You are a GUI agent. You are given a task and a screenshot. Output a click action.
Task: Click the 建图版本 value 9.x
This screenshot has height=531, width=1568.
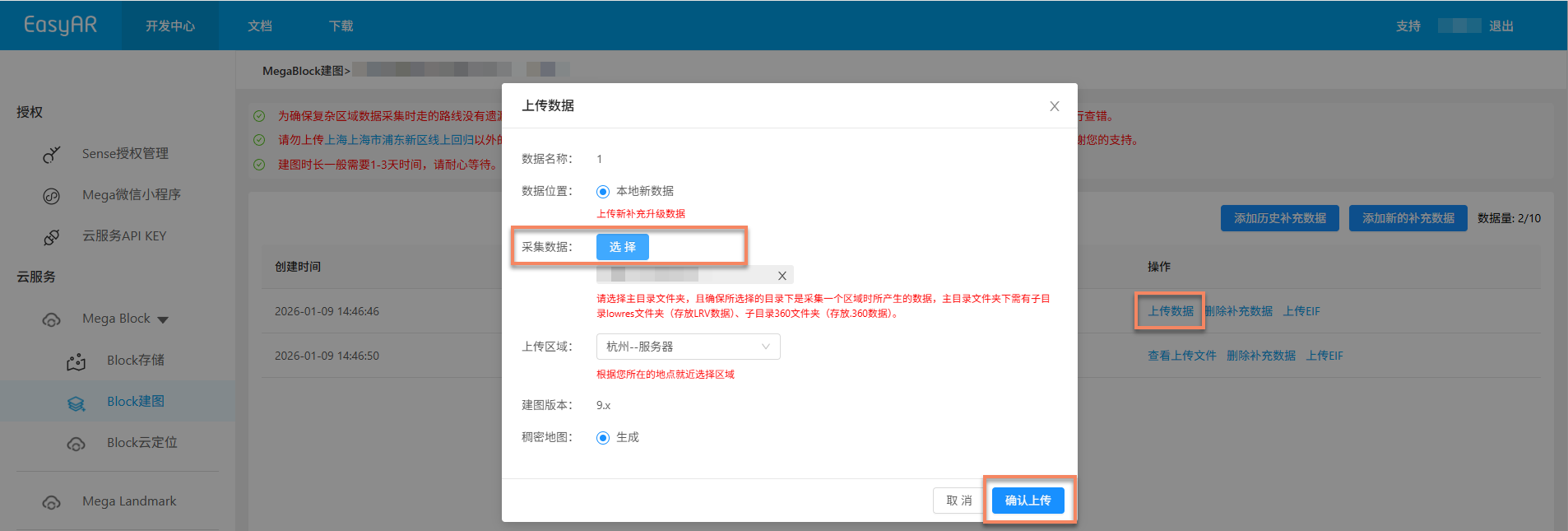[604, 405]
